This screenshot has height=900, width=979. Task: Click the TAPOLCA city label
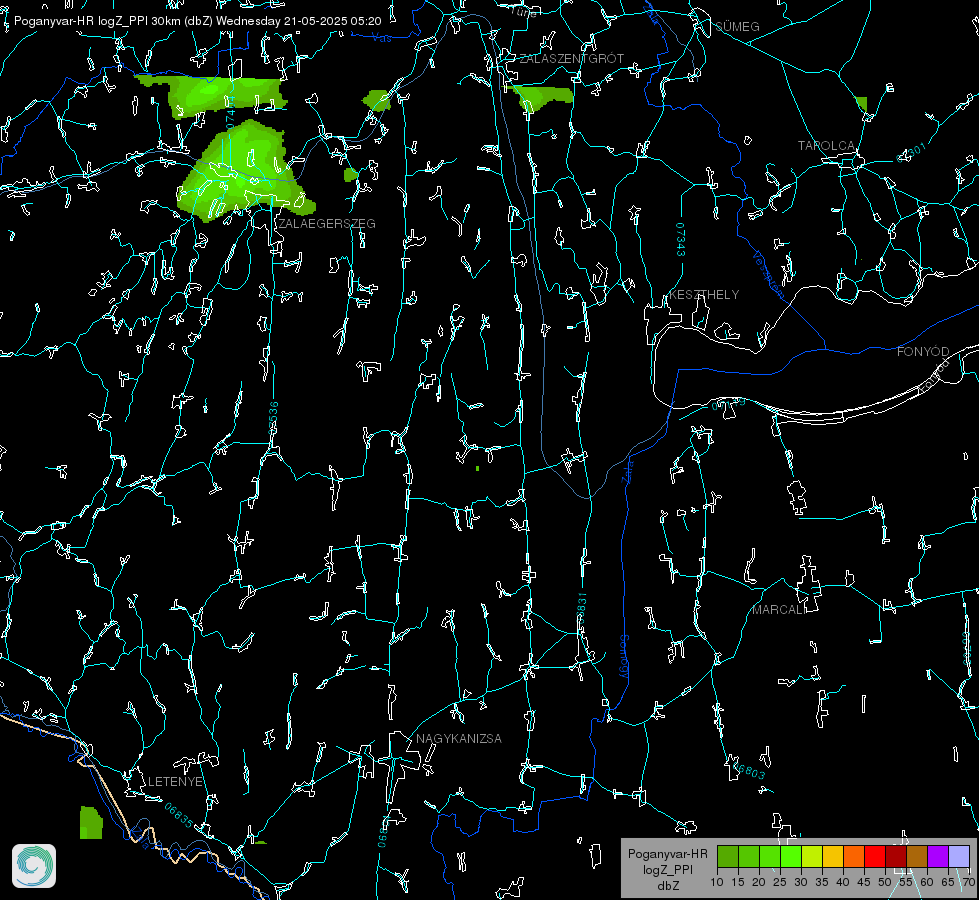click(826, 146)
